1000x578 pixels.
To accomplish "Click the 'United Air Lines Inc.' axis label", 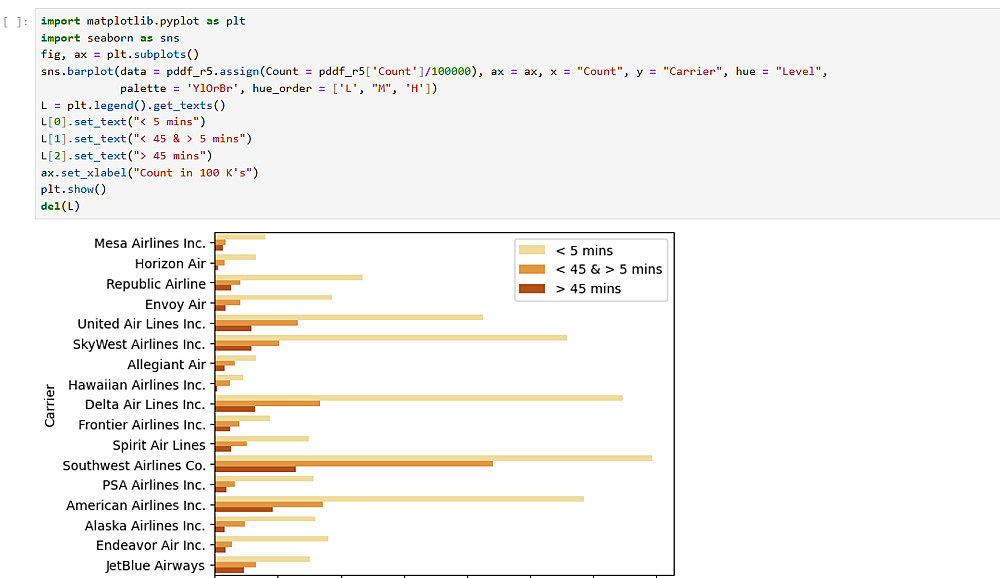I will [x=142, y=323].
